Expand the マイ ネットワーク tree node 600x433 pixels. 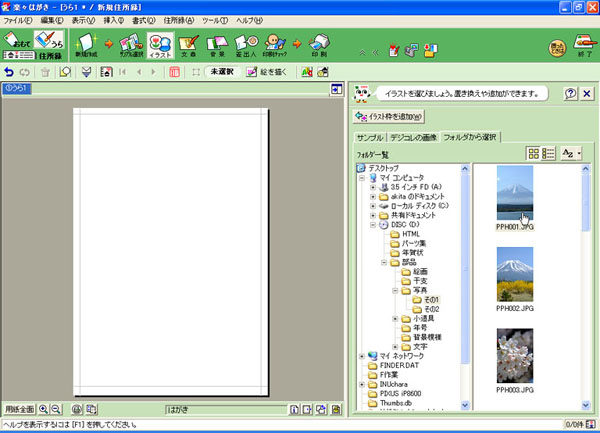363,356
